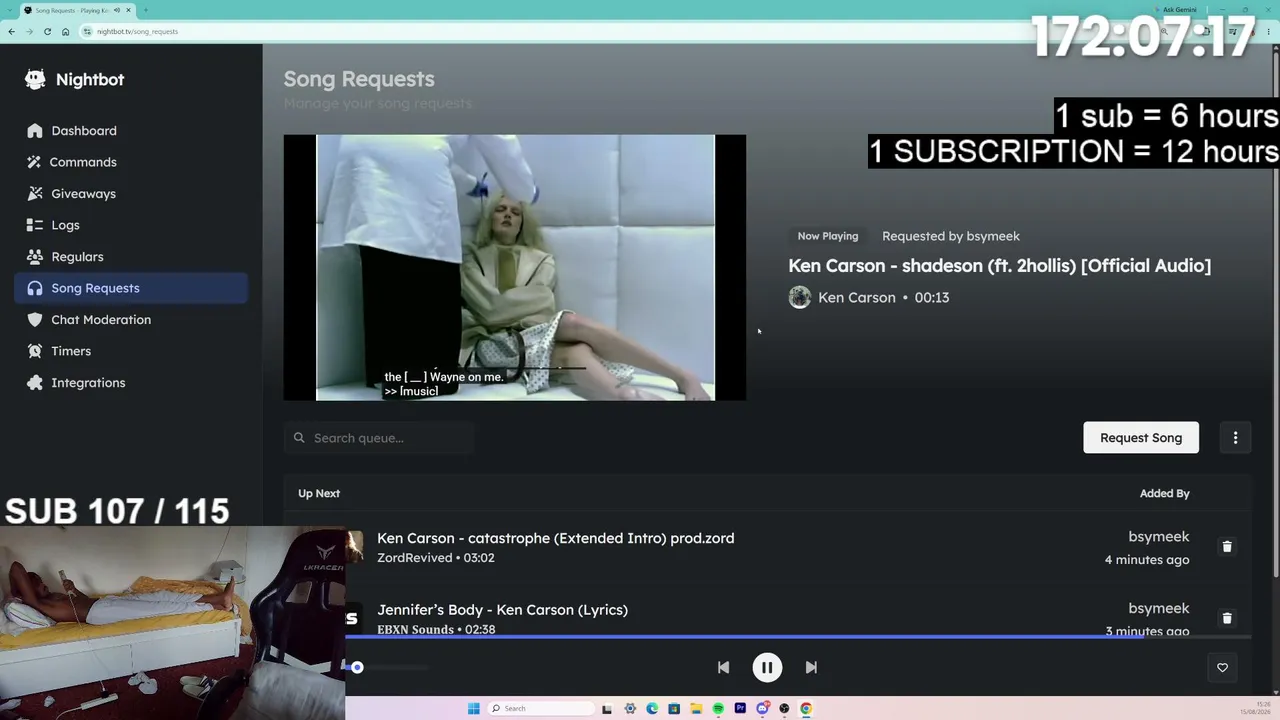1280x720 pixels.
Task: Select Song Requests in the sidebar
Action: click(x=131, y=288)
